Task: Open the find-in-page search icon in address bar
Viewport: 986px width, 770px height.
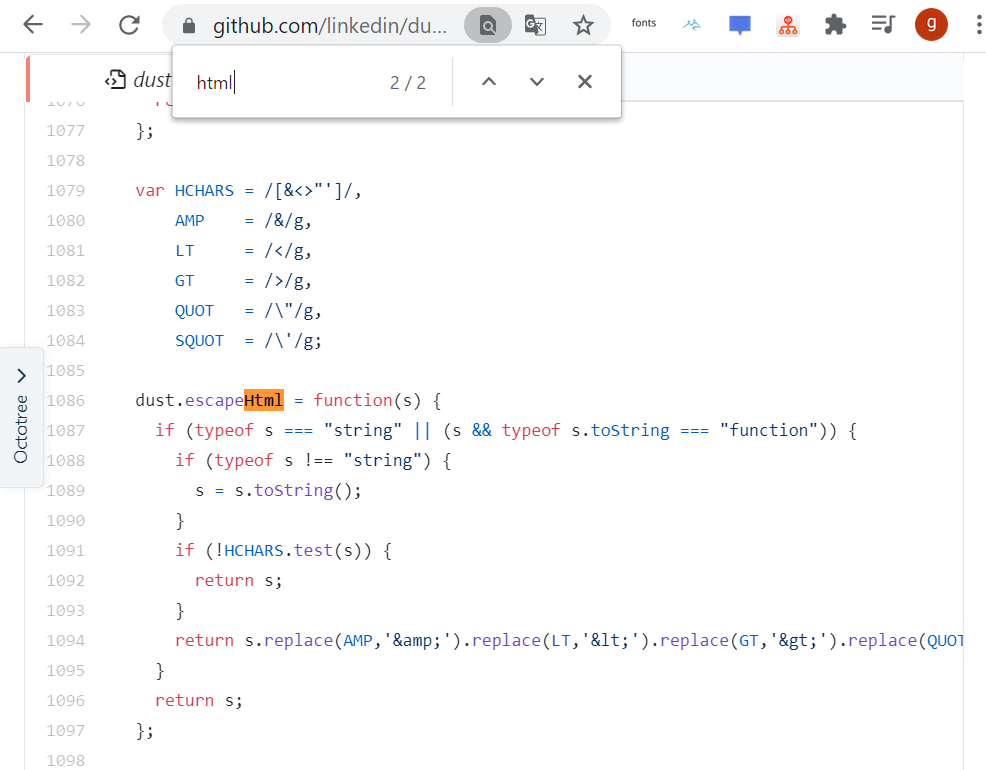Action: (487, 25)
